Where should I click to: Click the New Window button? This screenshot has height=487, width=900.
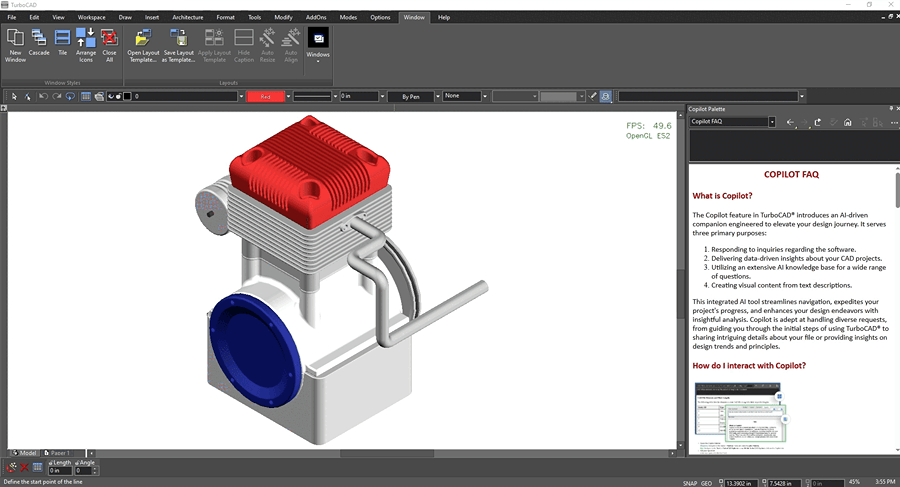15,45
